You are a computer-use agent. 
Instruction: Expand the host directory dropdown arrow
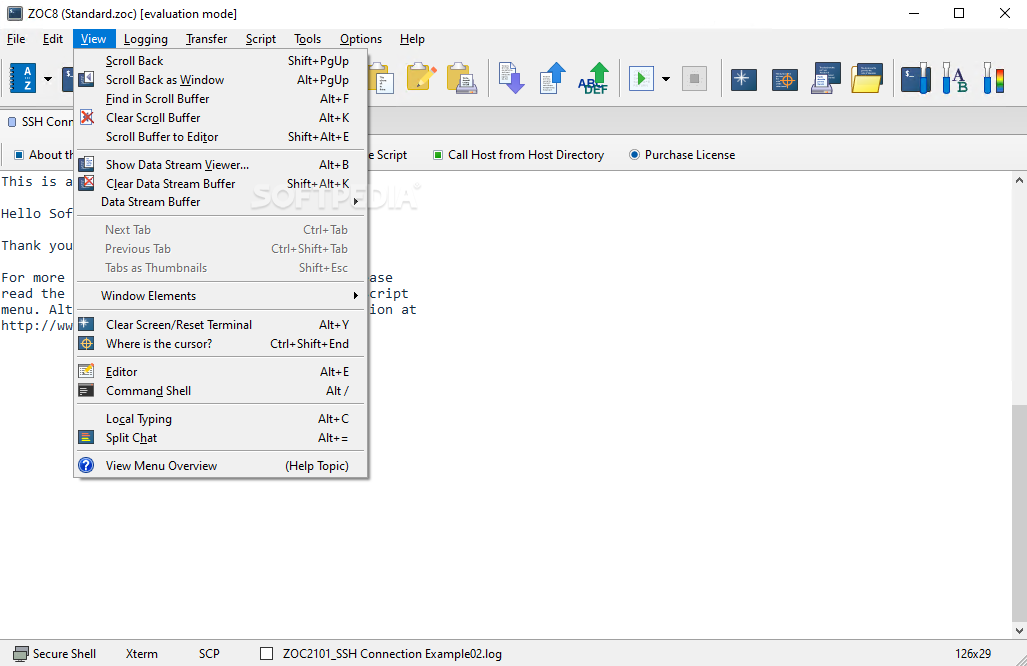coord(48,79)
